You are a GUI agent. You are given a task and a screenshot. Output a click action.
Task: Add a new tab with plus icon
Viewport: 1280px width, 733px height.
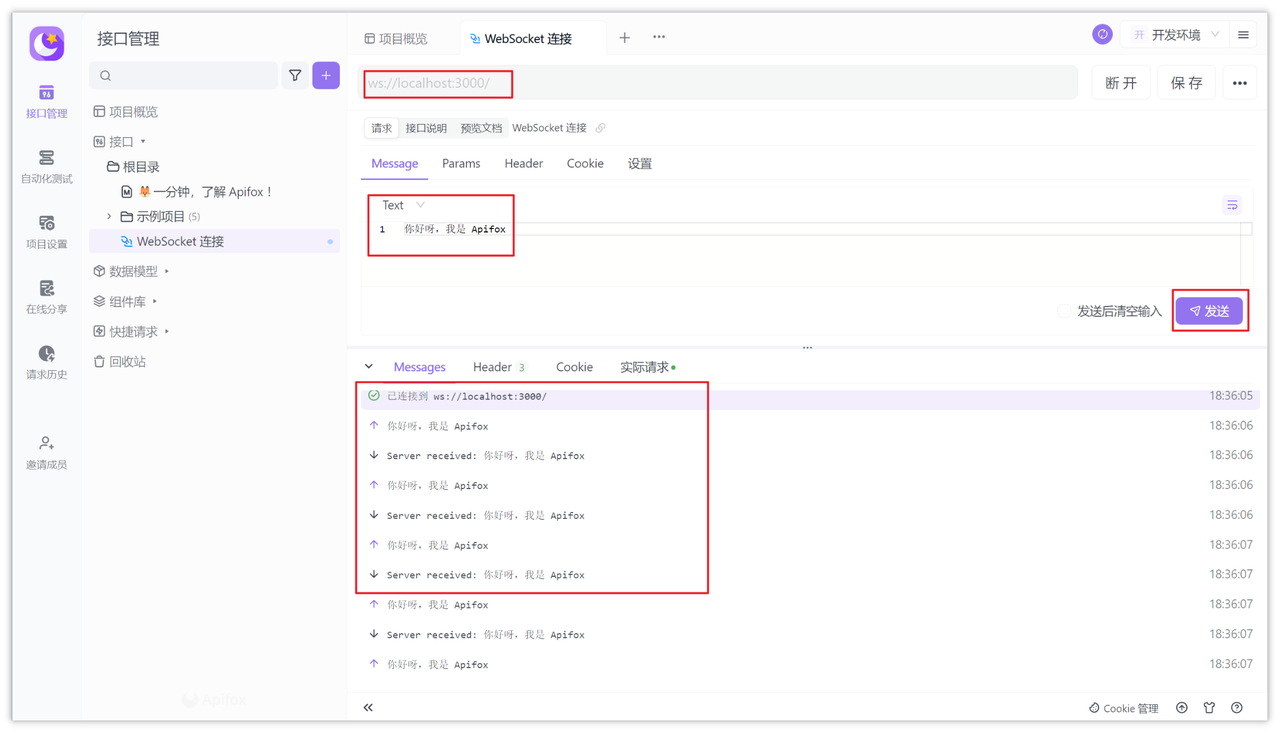[624, 38]
